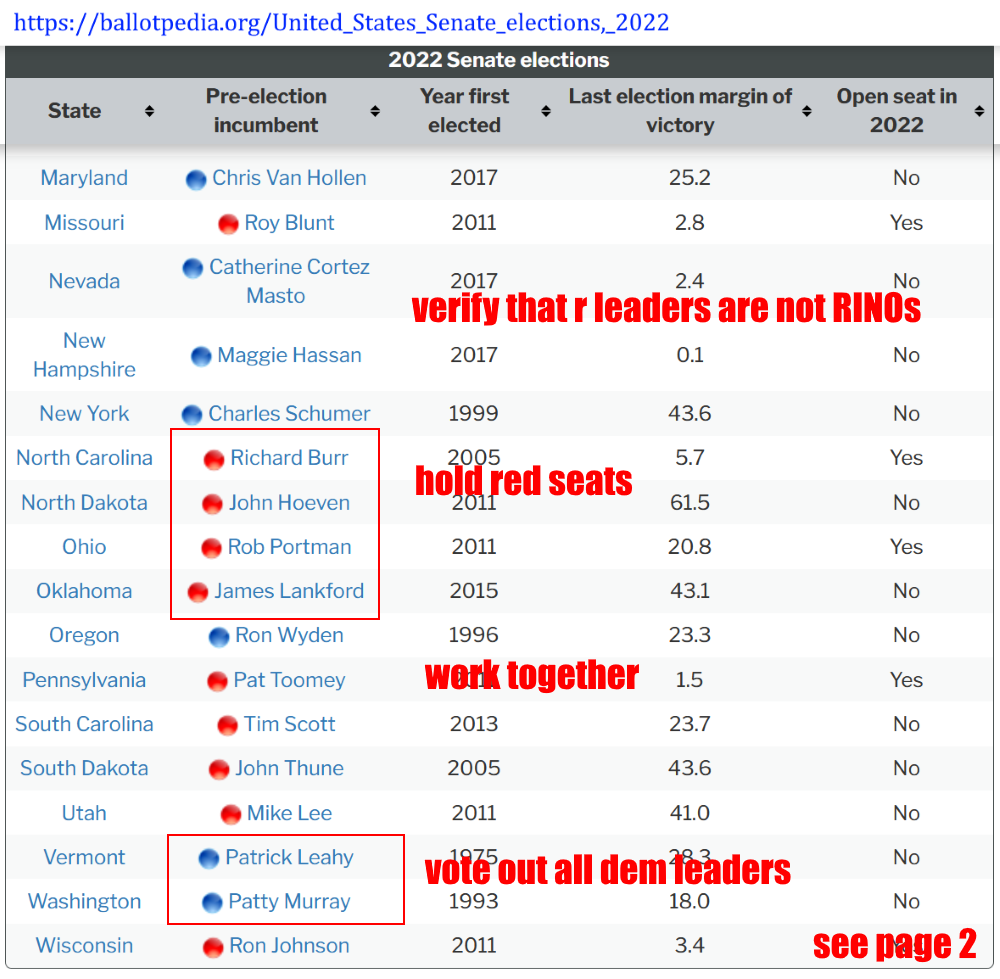Click the red party dot beside James Lankford
1000x979 pixels.
tap(198, 593)
